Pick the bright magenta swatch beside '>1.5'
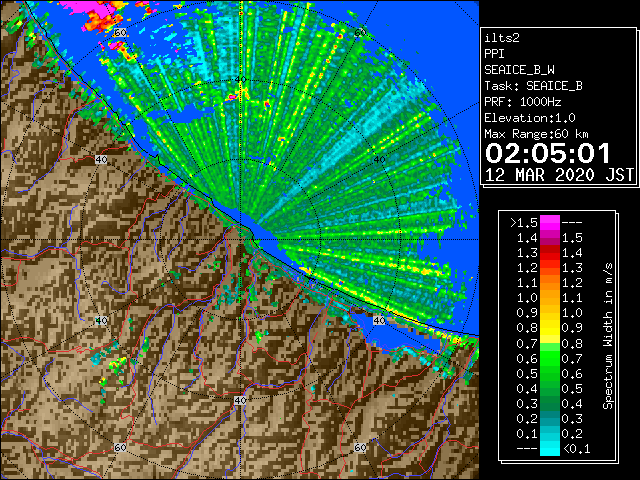This screenshot has width=640, height=480. 550,223
